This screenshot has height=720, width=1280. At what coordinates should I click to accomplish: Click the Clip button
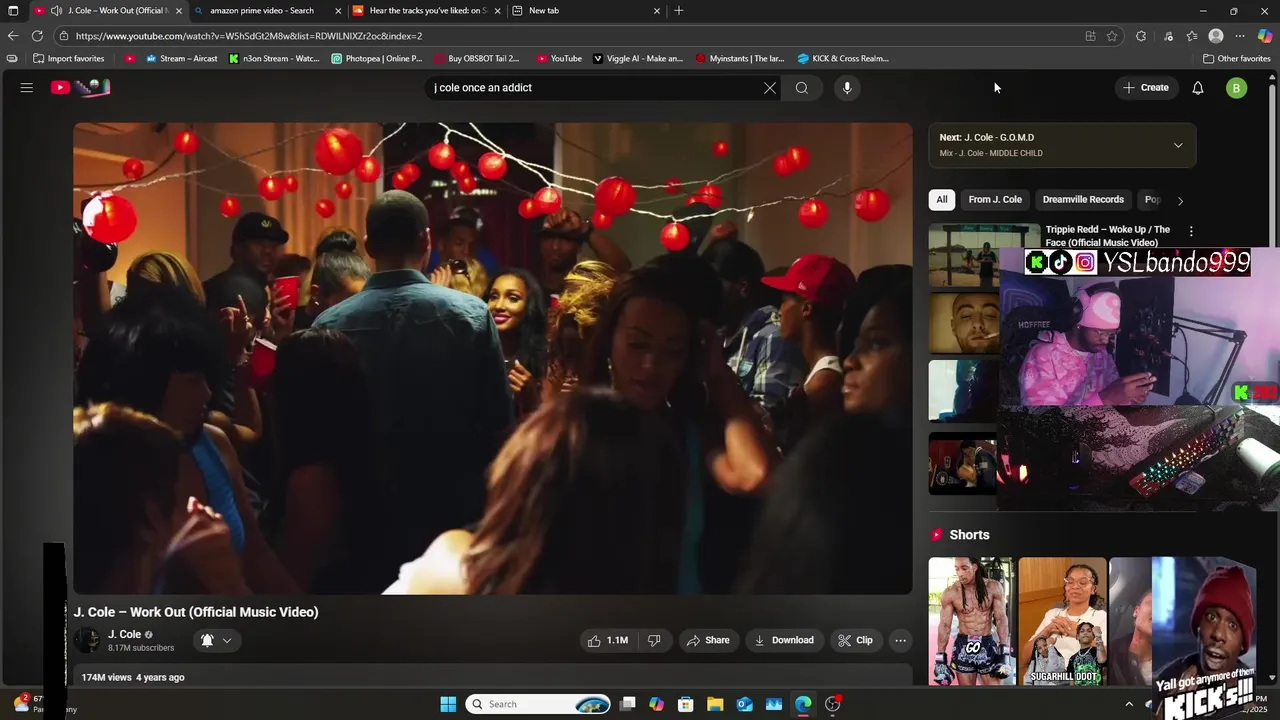coord(856,640)
